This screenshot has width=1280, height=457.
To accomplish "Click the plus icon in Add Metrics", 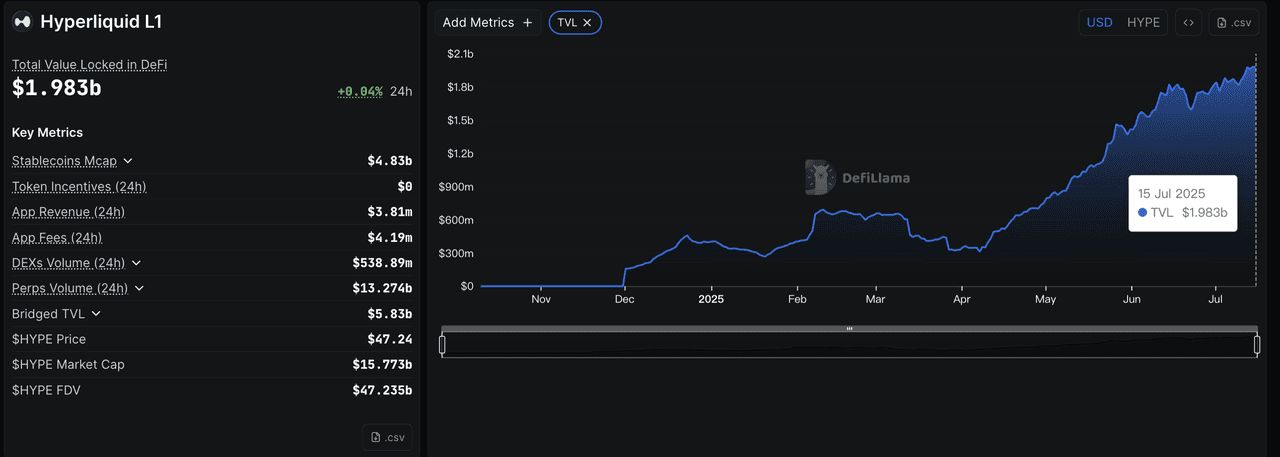I will (527, 22).
